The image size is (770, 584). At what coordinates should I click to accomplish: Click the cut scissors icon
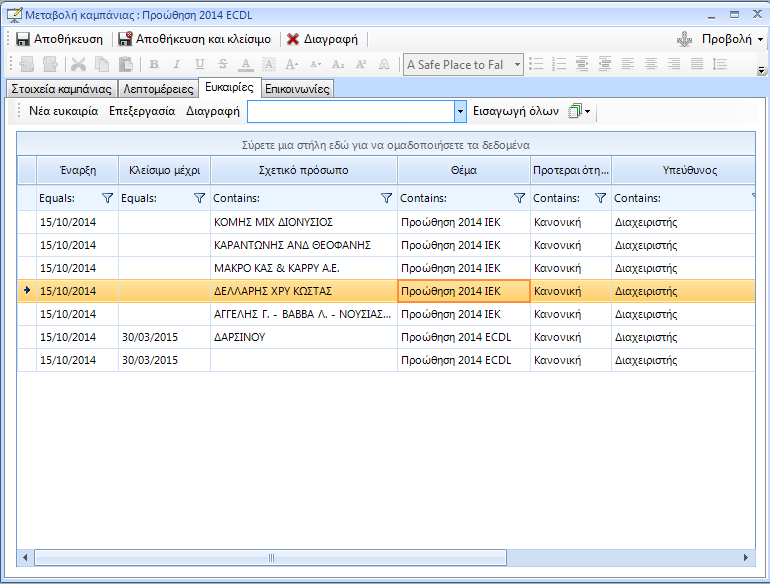pyautogui.click(x=78, y=65)
